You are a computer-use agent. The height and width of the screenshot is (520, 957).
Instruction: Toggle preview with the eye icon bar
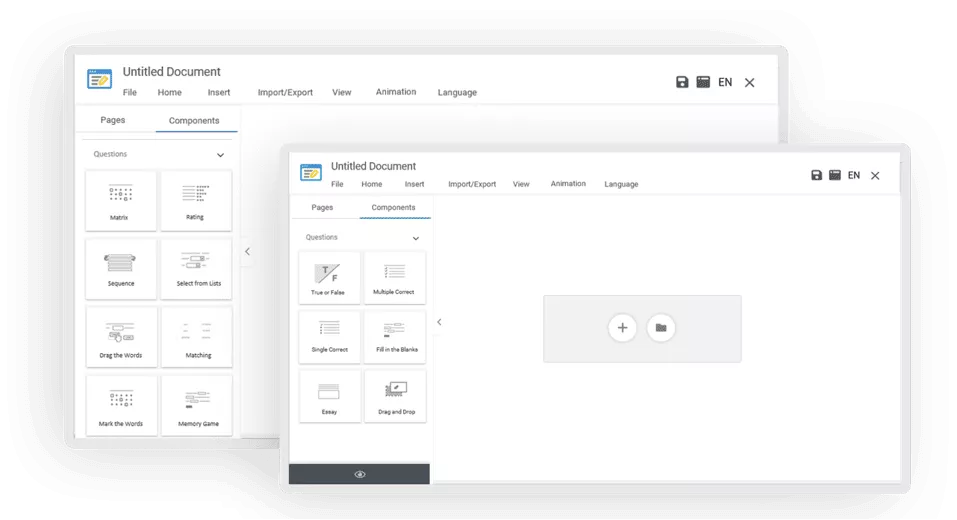(x=359, y=474)
